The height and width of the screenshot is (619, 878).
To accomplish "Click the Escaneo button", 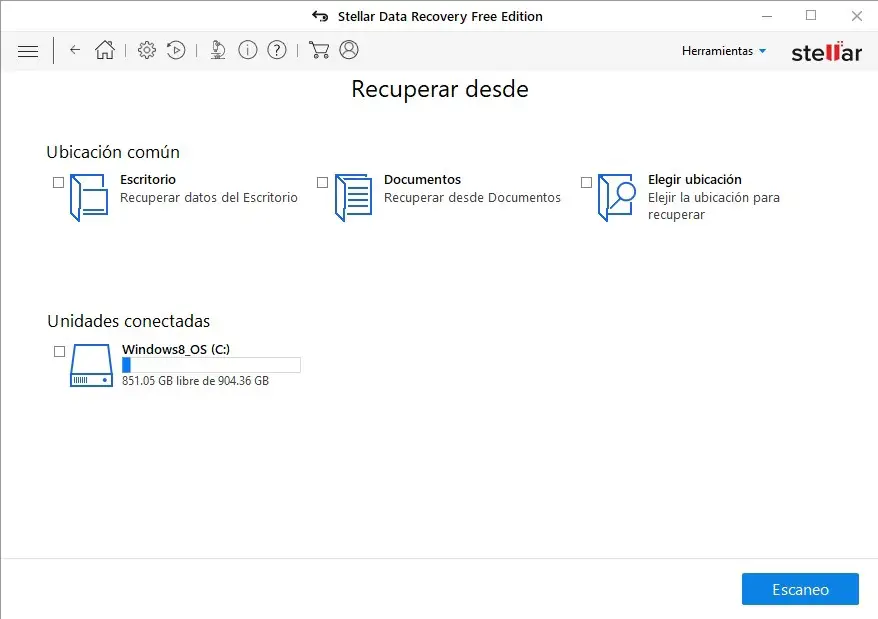I will pyautogui.click(x=800, y=589).
